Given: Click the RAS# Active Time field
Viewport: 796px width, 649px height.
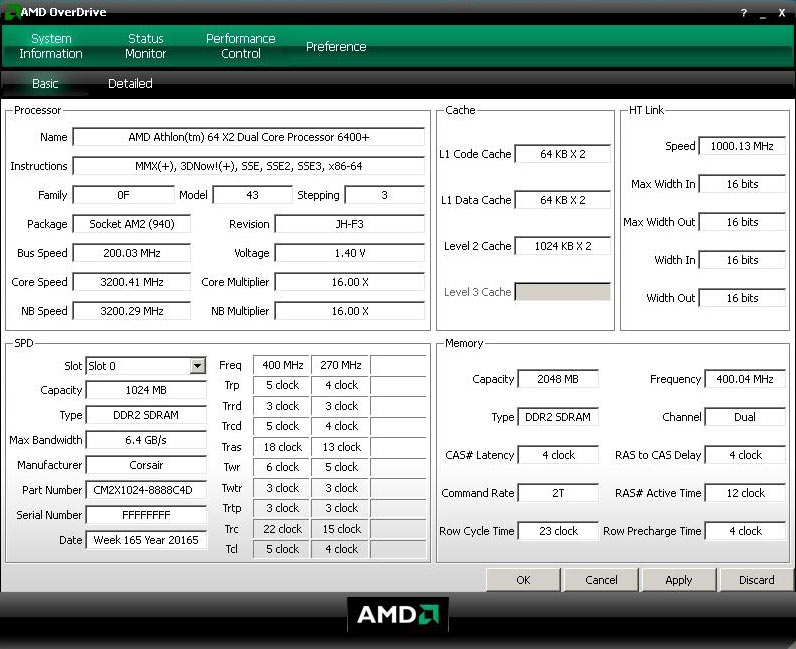Looking at the screenshot, I should (x=745, y=493).
